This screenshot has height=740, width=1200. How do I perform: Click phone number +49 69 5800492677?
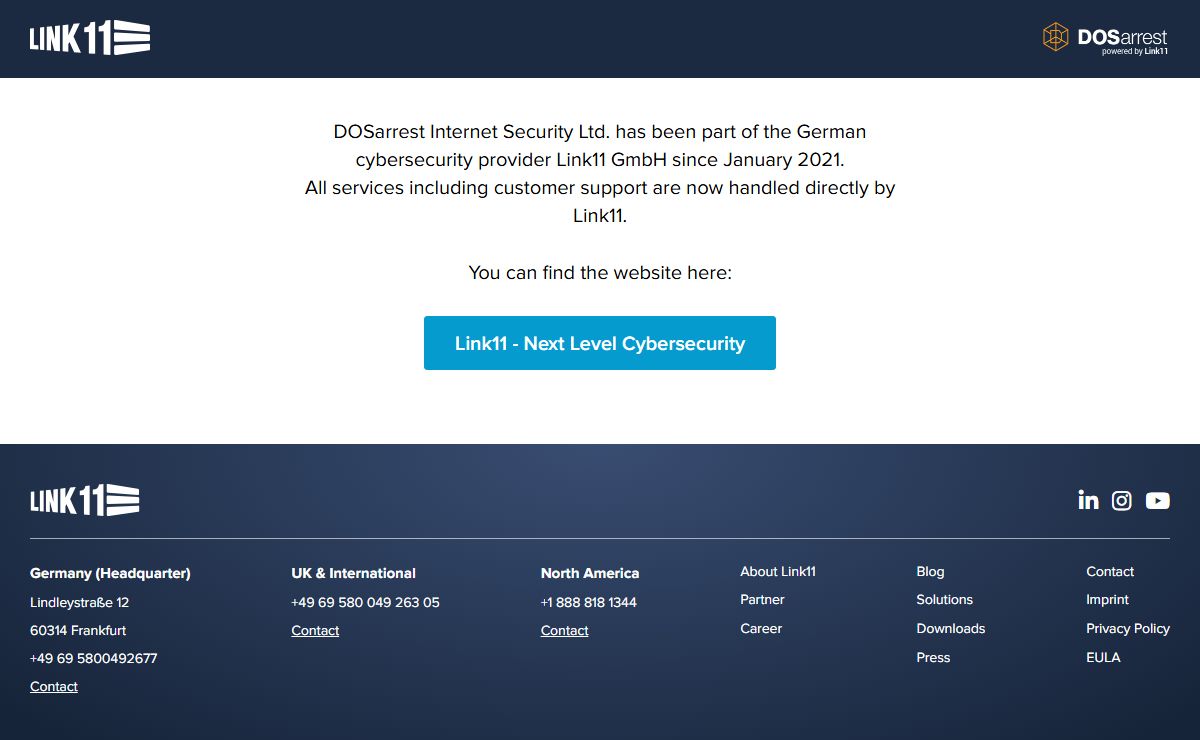94,658
